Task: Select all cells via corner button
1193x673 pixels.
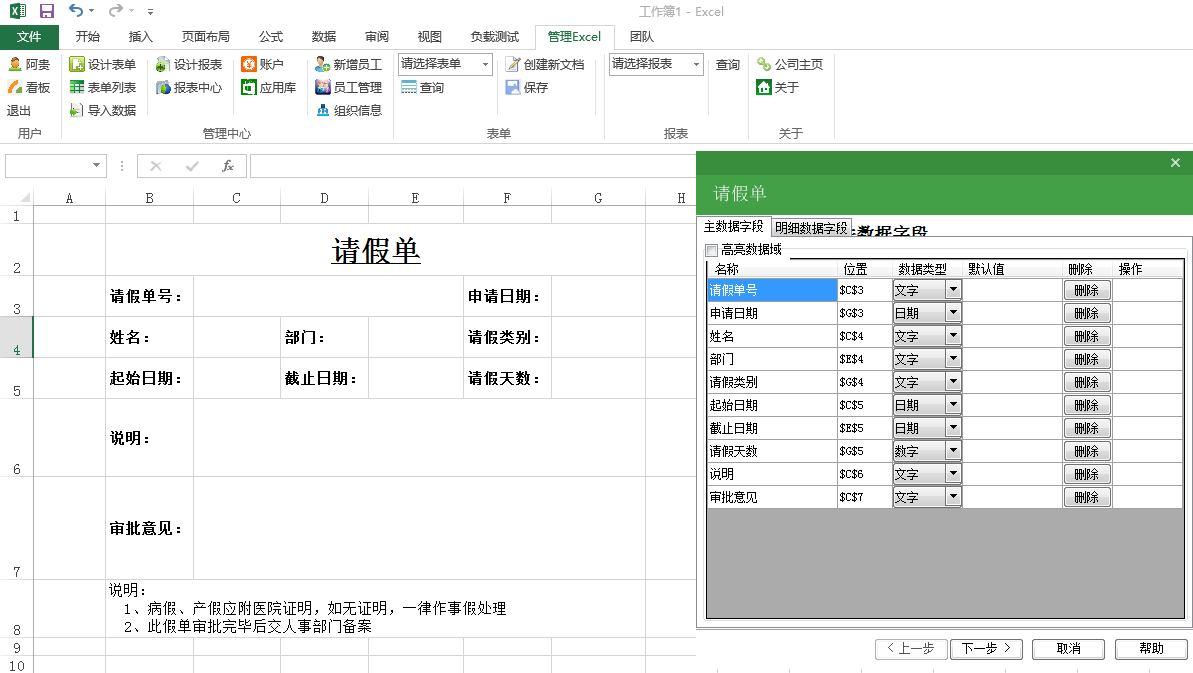Action: click(25, 197)
